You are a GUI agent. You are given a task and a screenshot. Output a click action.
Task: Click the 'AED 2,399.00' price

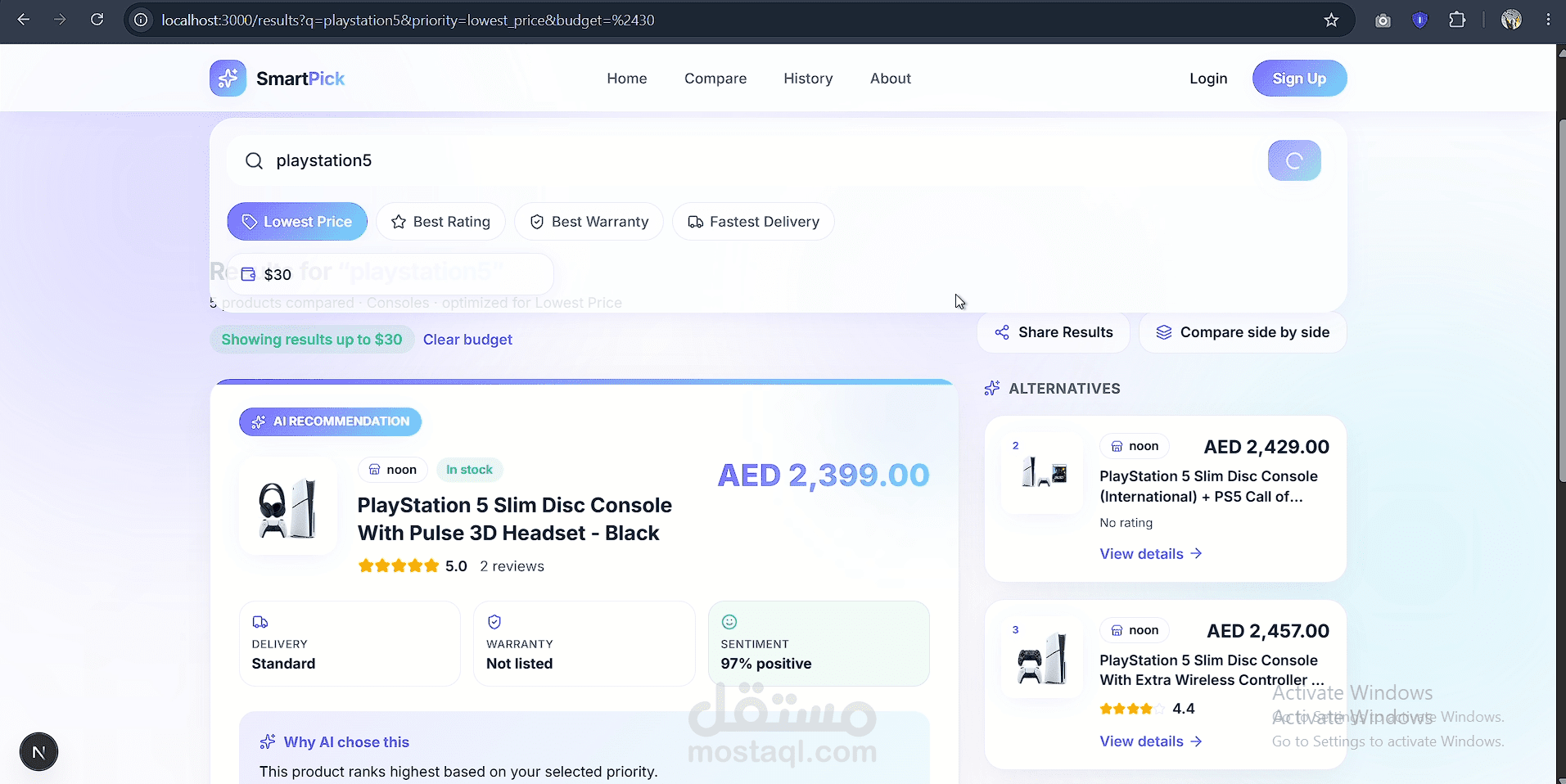824,475
